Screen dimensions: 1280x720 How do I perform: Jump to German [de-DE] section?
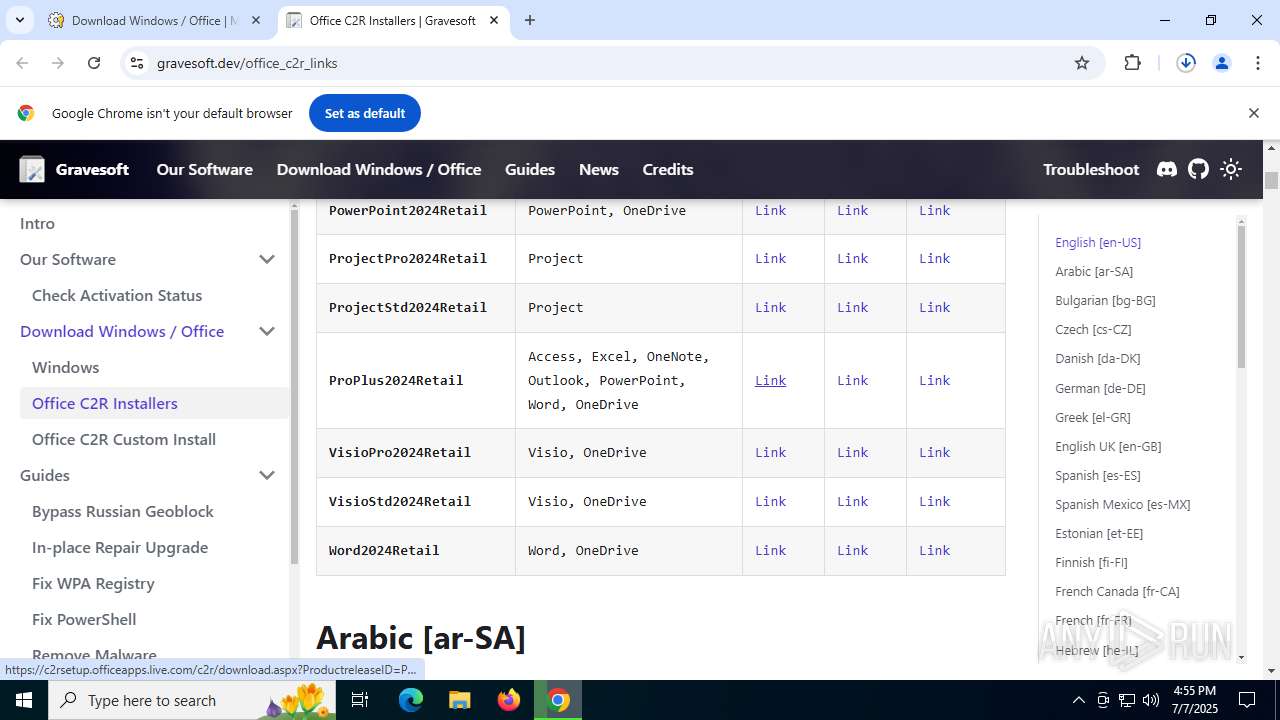(x=1100, y=388)
